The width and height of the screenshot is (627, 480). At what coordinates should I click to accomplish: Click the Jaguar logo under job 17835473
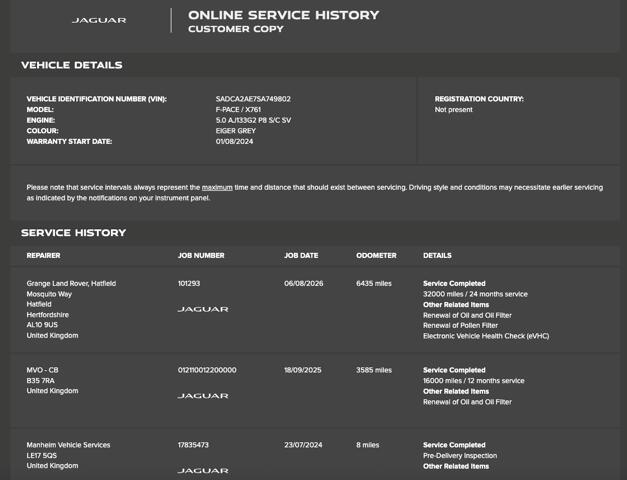click(x=203, y=470)
